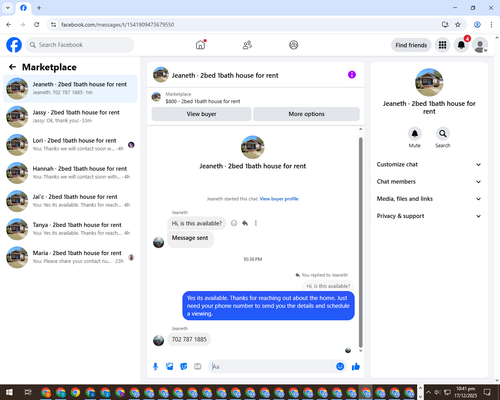This screenshot has height=400, width=500.
Task: Click the voice clip microphone icon
Action: click(155, 367)
